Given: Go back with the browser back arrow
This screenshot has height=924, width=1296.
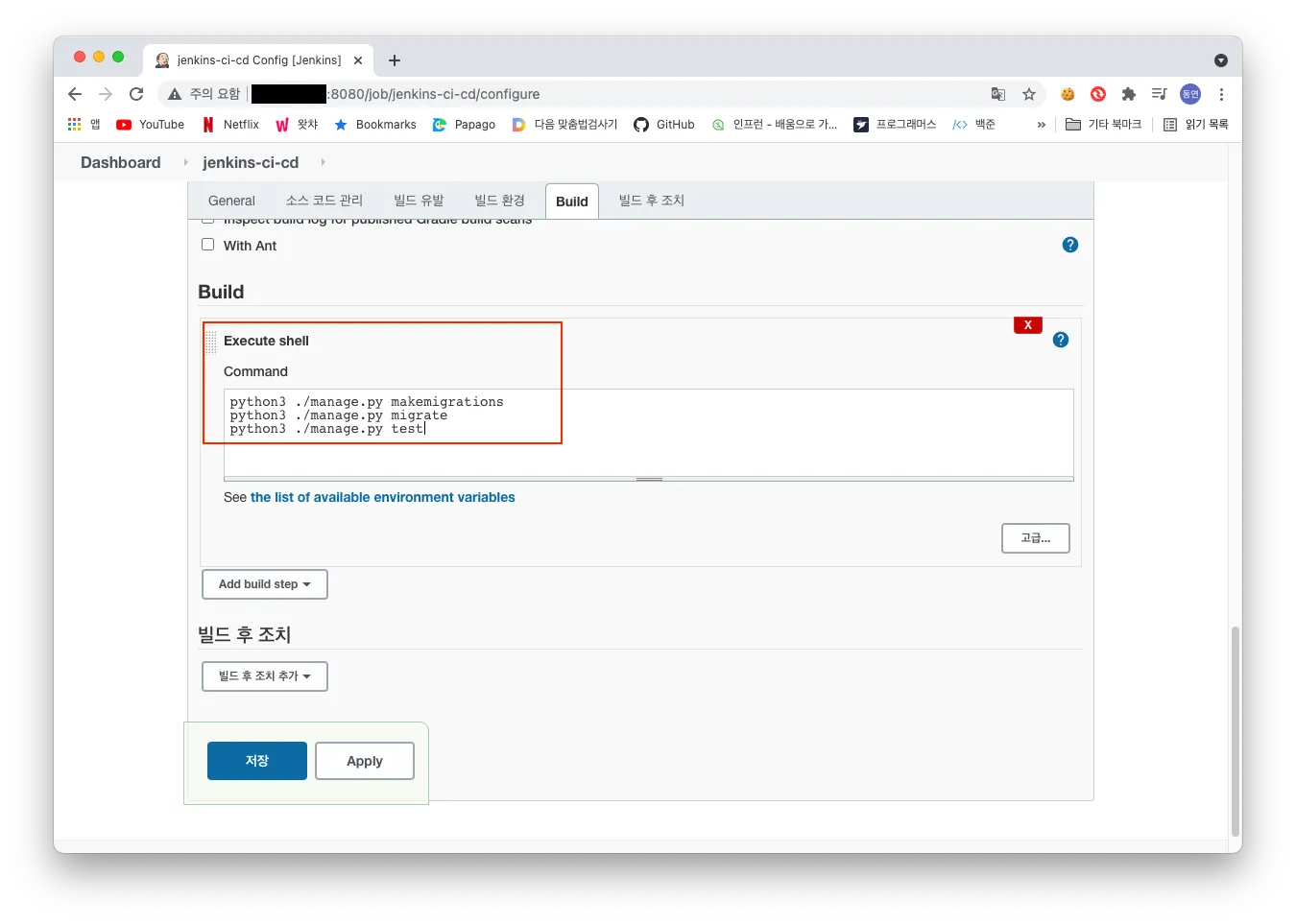Looking at the screenshot, I should coord(75,94).
